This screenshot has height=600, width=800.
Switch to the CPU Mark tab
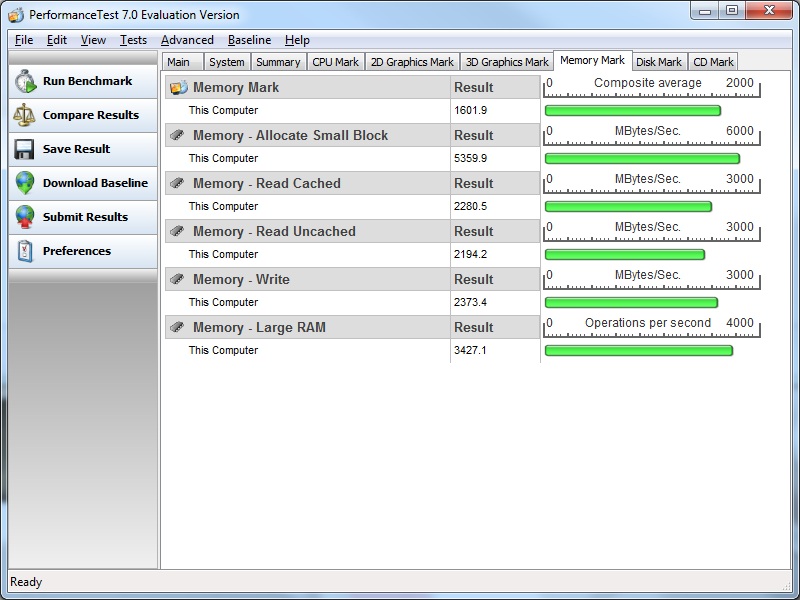click(335, 62)
